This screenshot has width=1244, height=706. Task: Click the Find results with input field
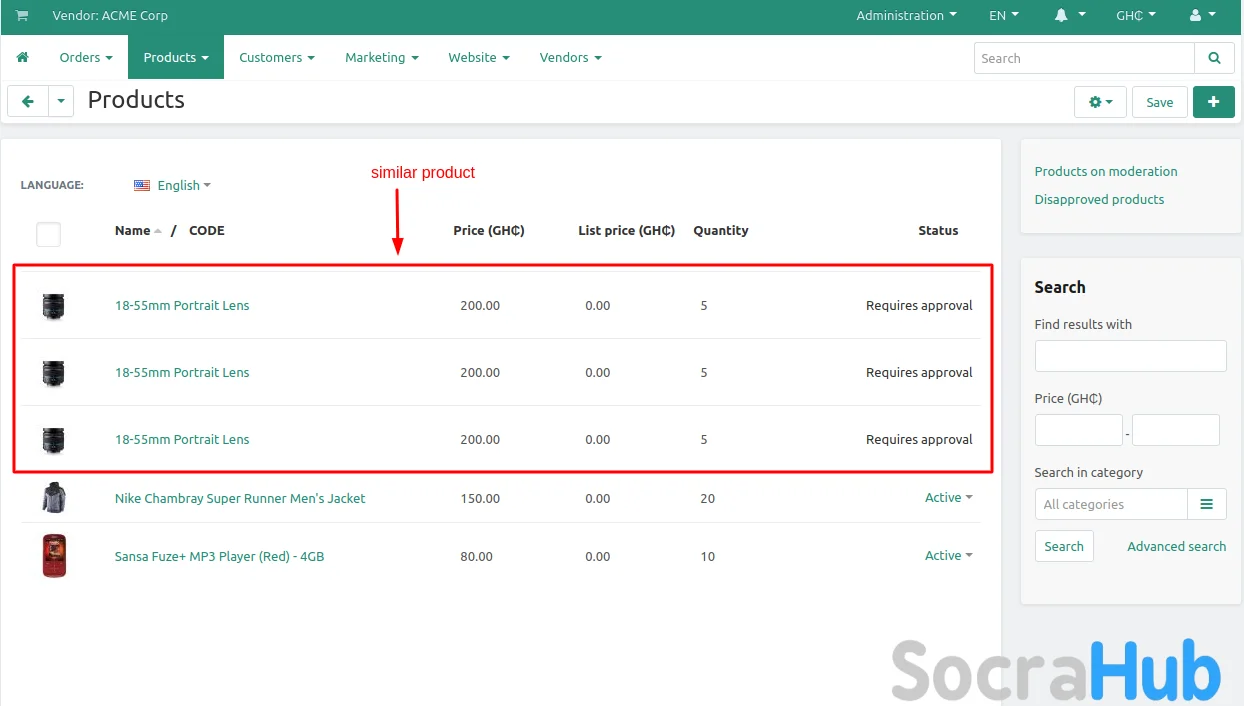[x=1130, y=356]
